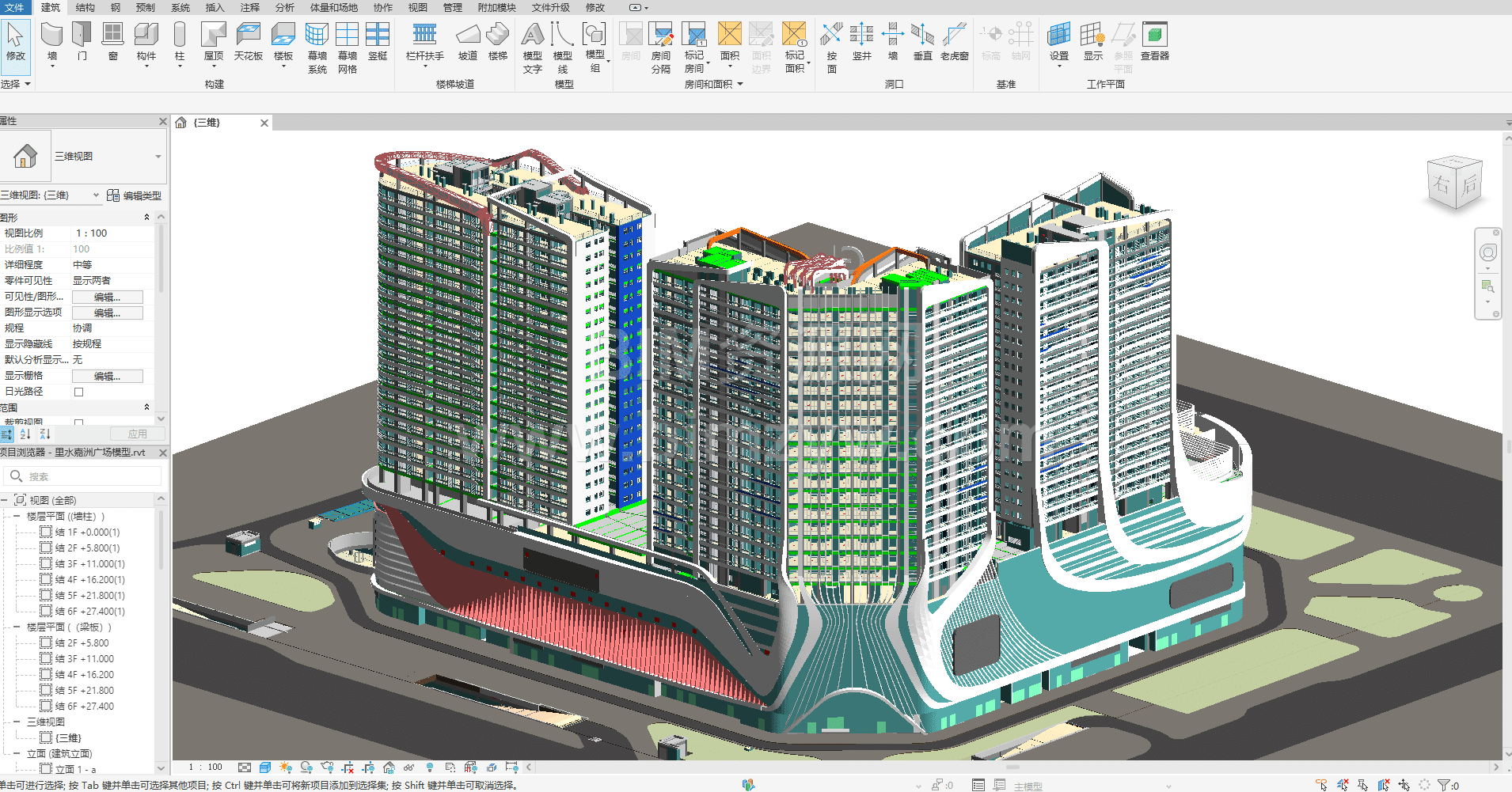Click the 编辑类型 button

click(135, 195)
